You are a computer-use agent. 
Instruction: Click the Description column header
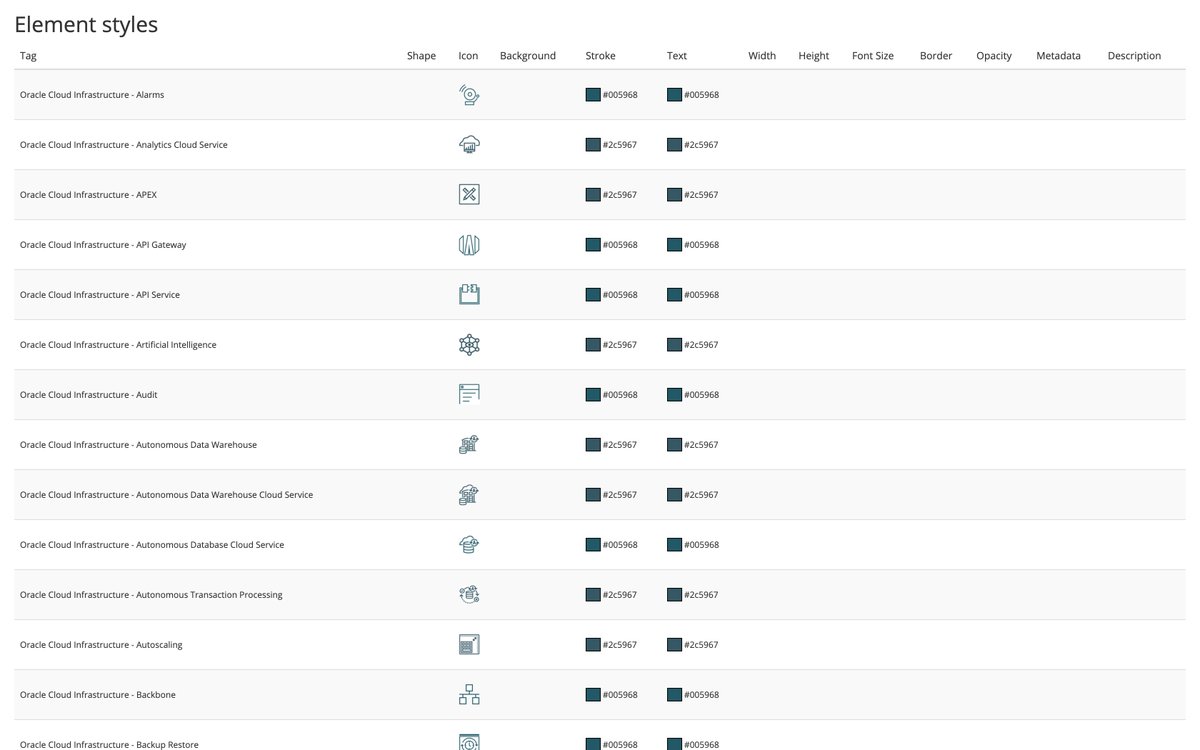tap(1134, 56)
